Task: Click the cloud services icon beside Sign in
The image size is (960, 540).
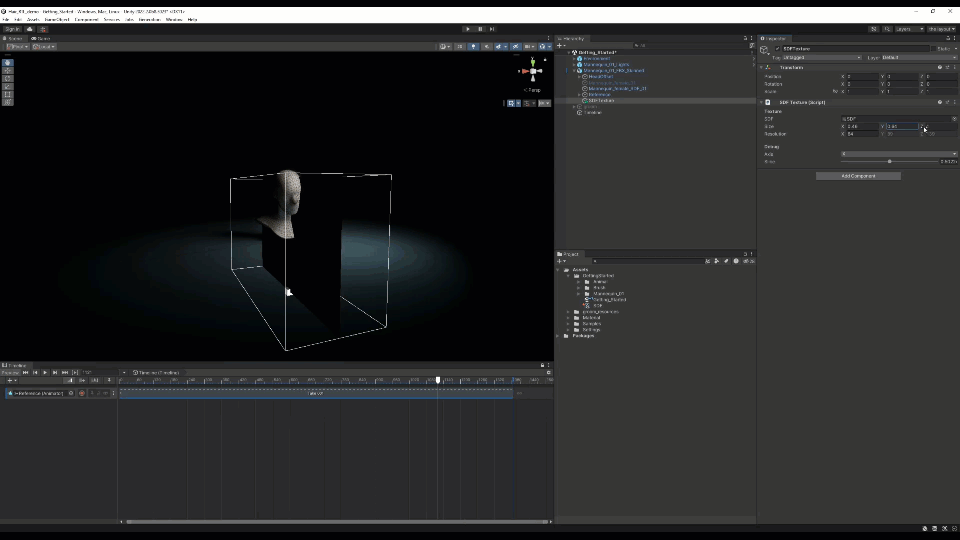Action: coord(30,29)
